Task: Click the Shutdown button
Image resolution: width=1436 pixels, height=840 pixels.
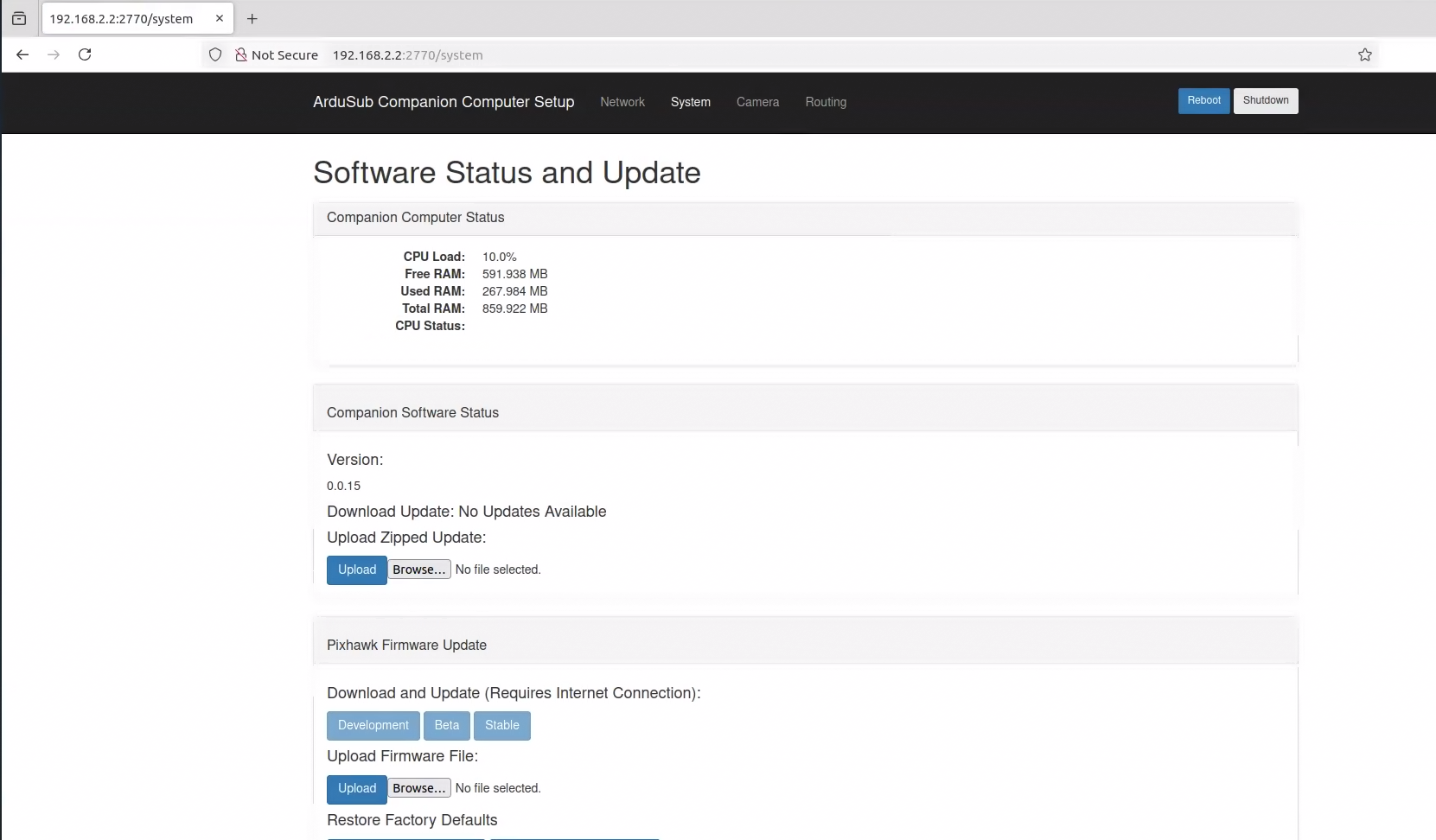Action: pyautogui.click(x=1266, y=100)
